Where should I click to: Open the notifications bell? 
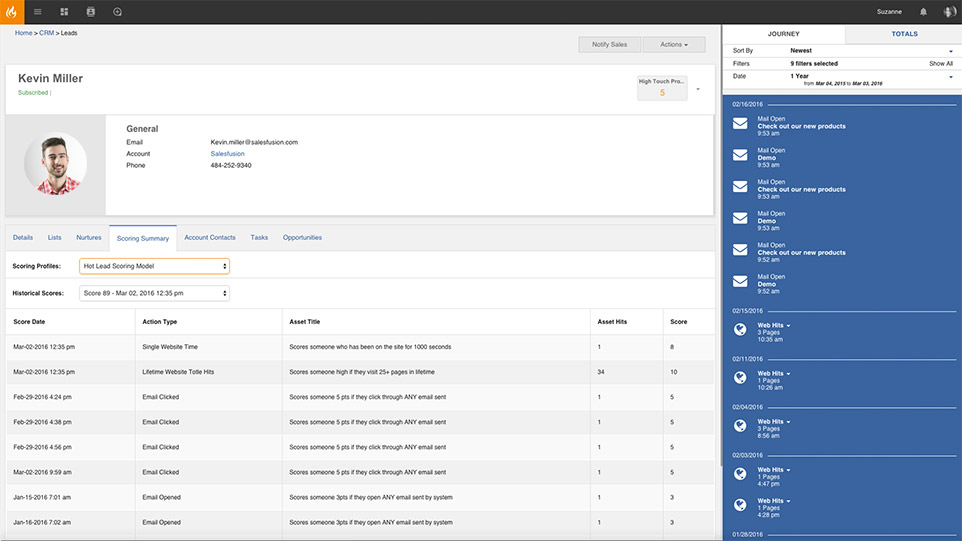coord(923,12)
